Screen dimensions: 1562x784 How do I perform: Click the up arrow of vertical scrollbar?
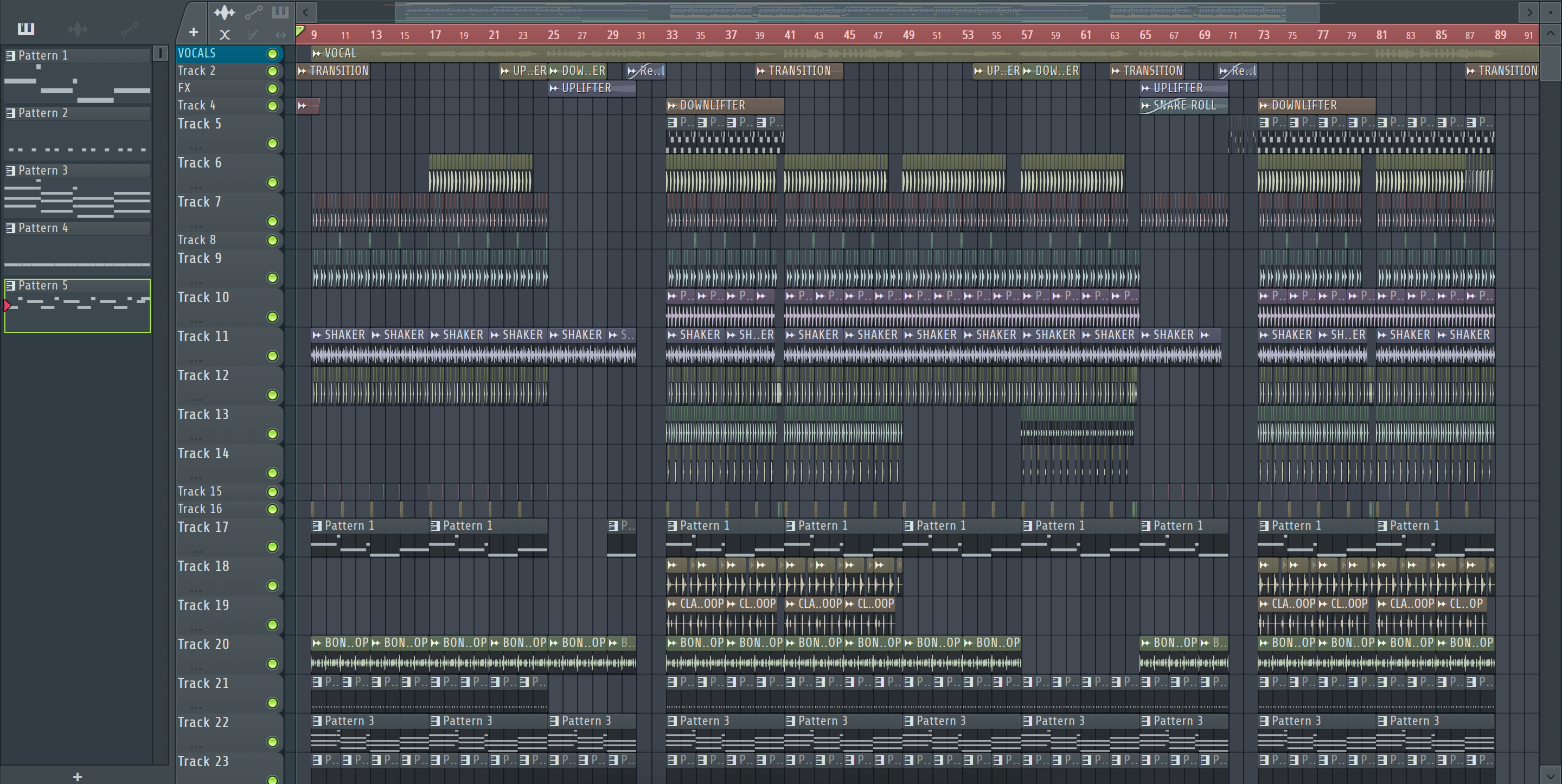click(x=1550, y=34)
